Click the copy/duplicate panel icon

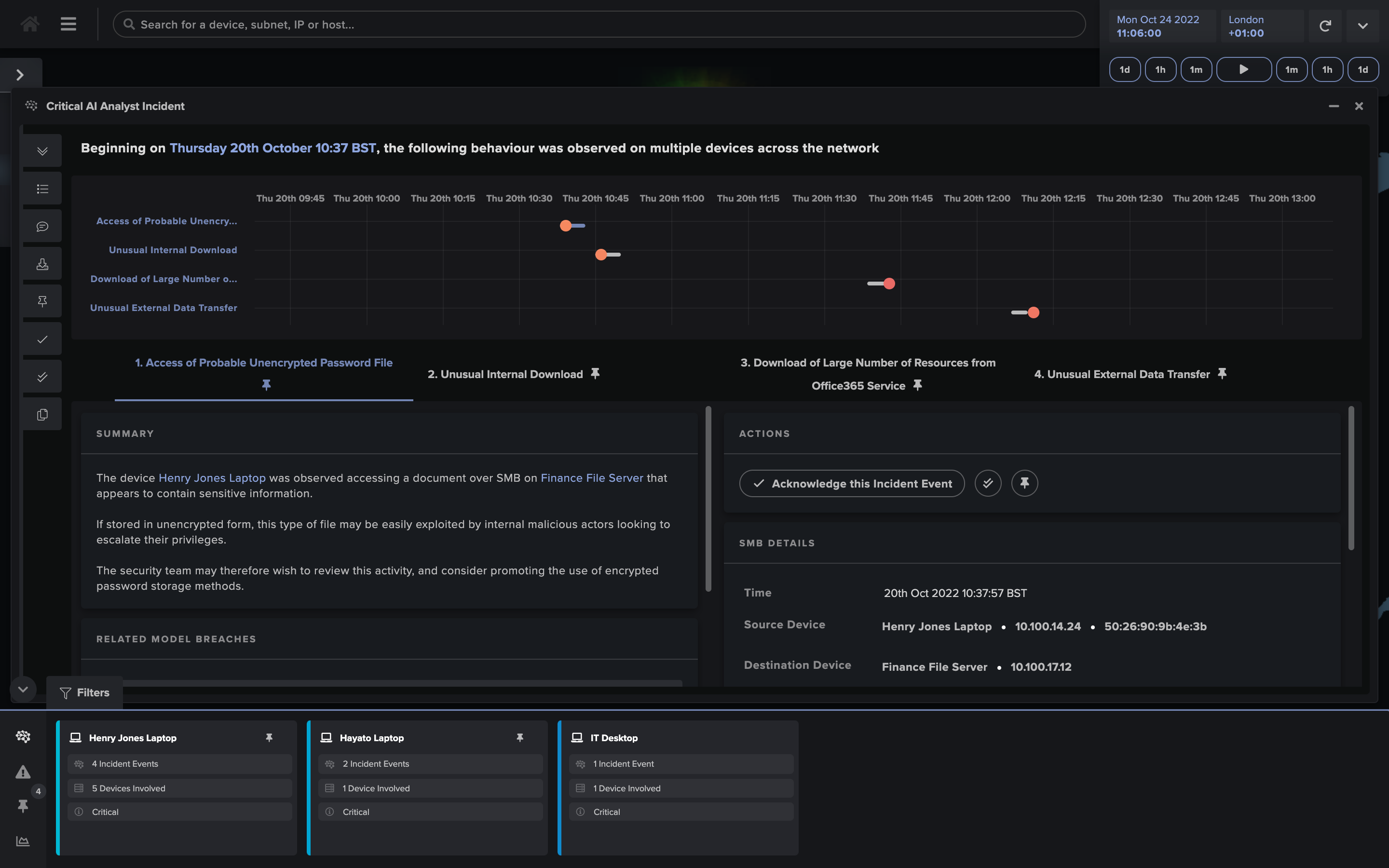[x=42, y=415]
